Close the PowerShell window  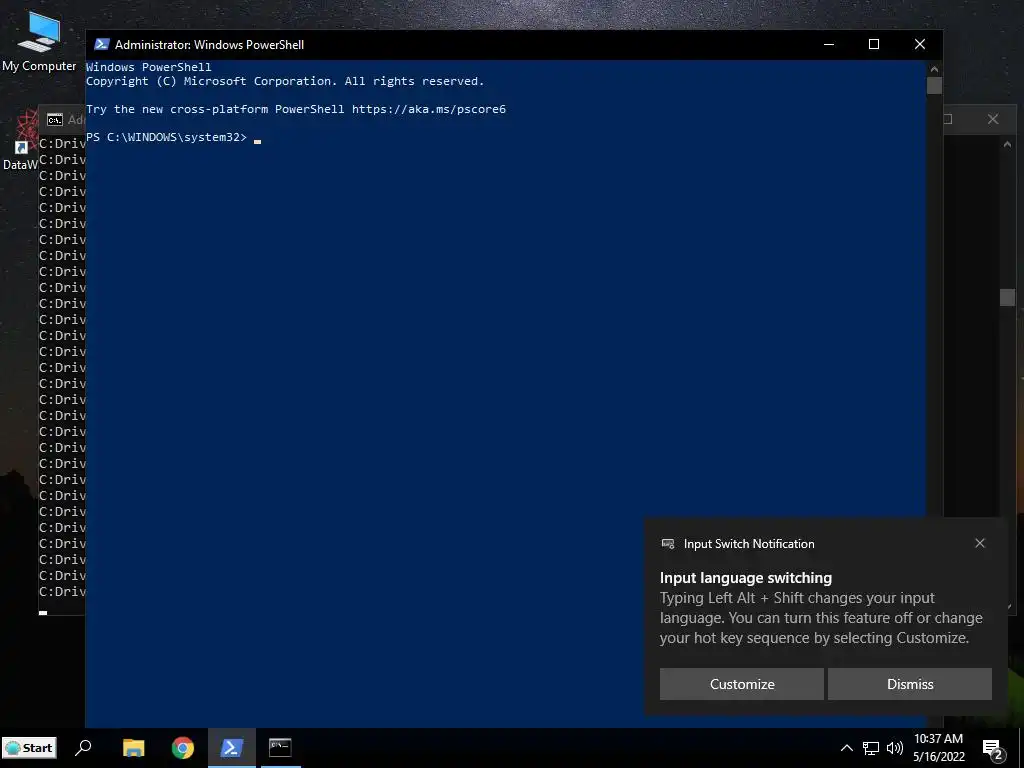coord(920,44)
